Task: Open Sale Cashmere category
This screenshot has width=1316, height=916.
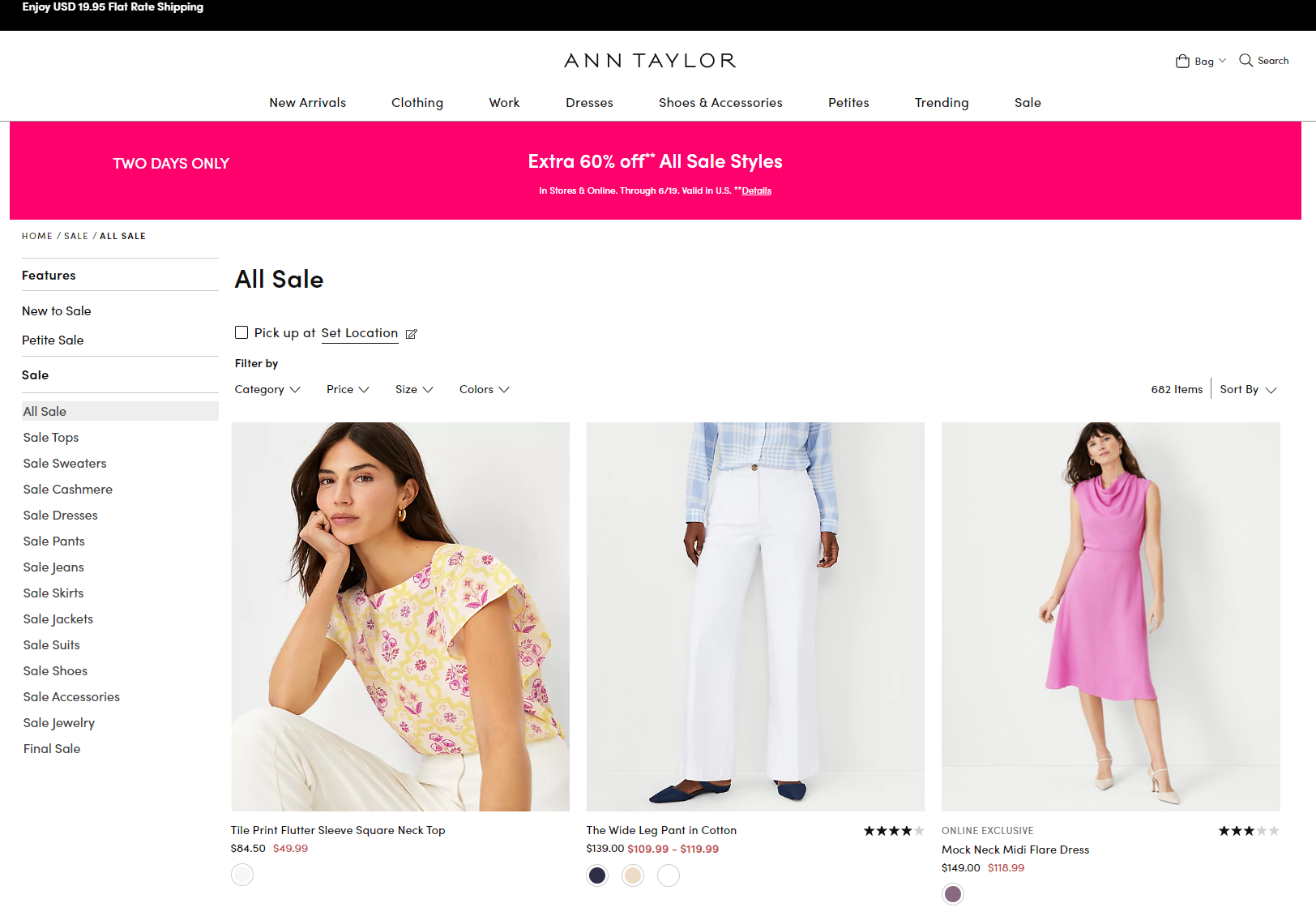Action: pyautogui.click(x=68, y=490)
